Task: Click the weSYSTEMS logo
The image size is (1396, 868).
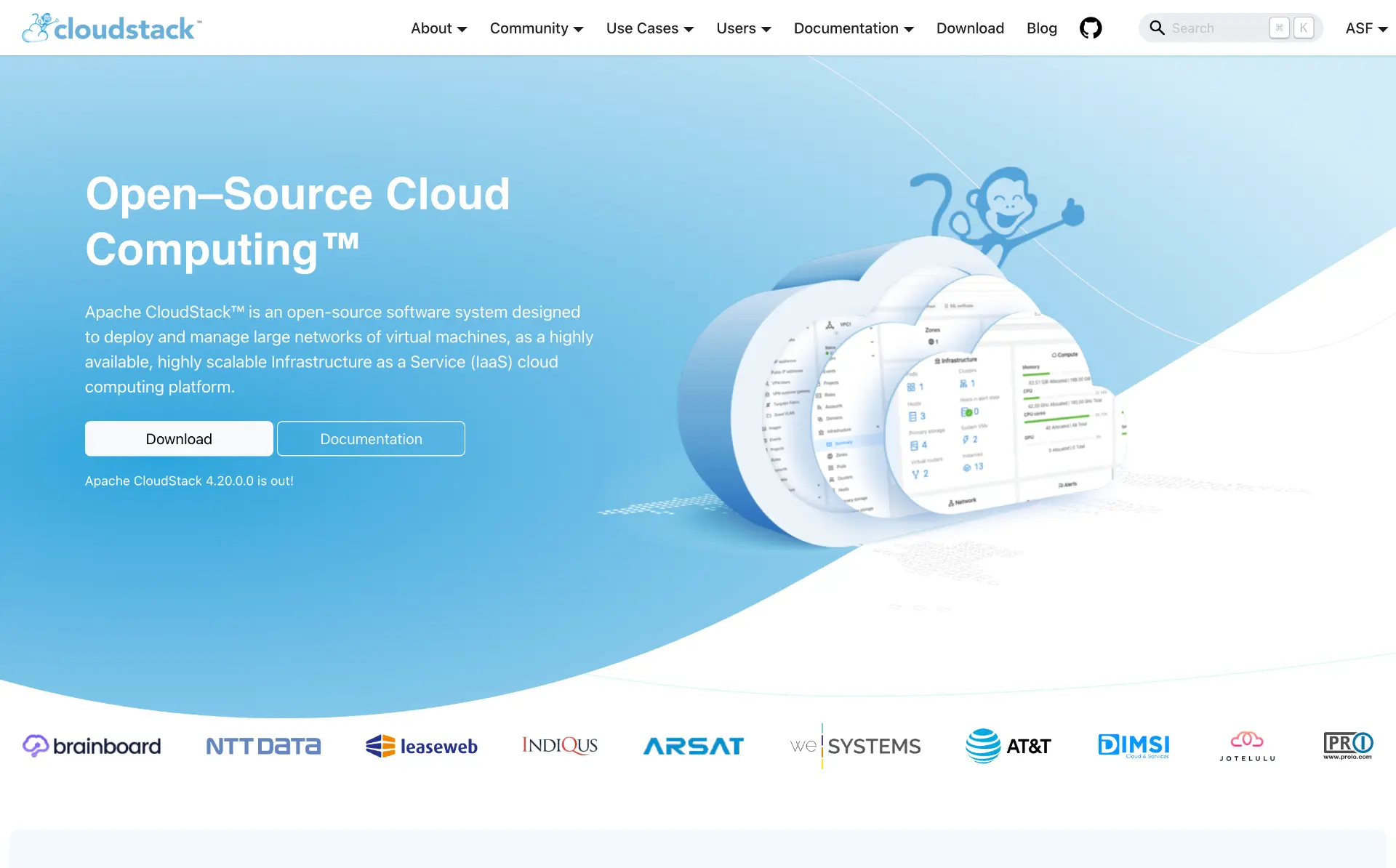Action: tap(855, 746)
